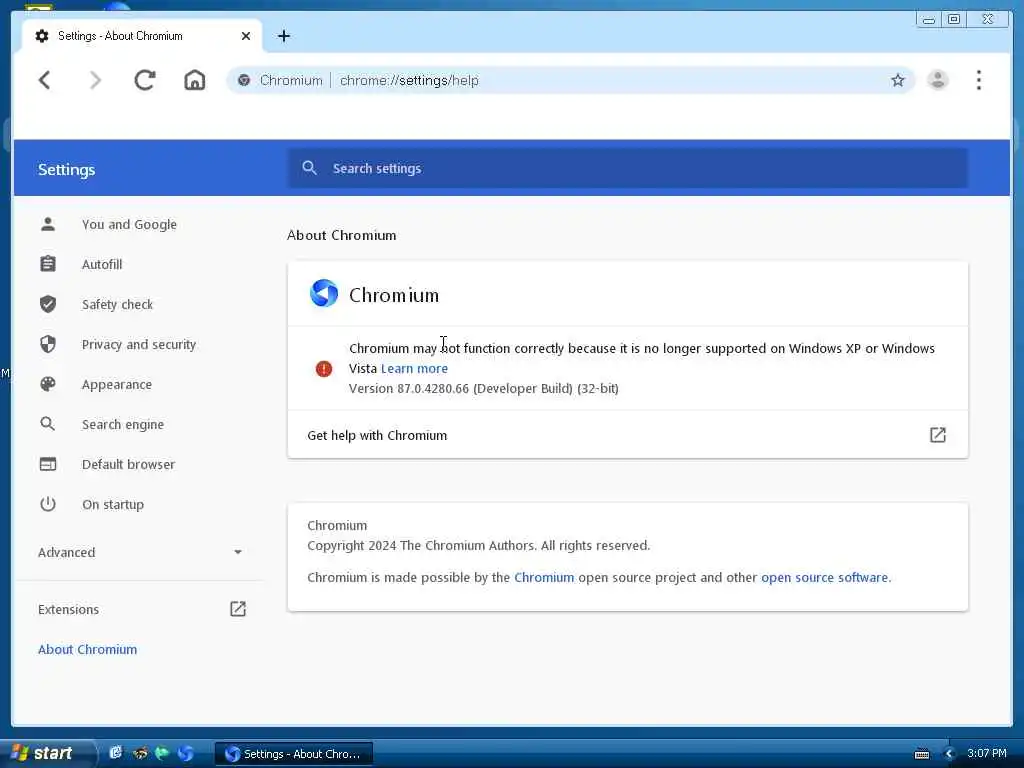The width and height of the screenshot is (1024, 768).
Task: Expand the Advanced settings section
Action: pos(140,552)
